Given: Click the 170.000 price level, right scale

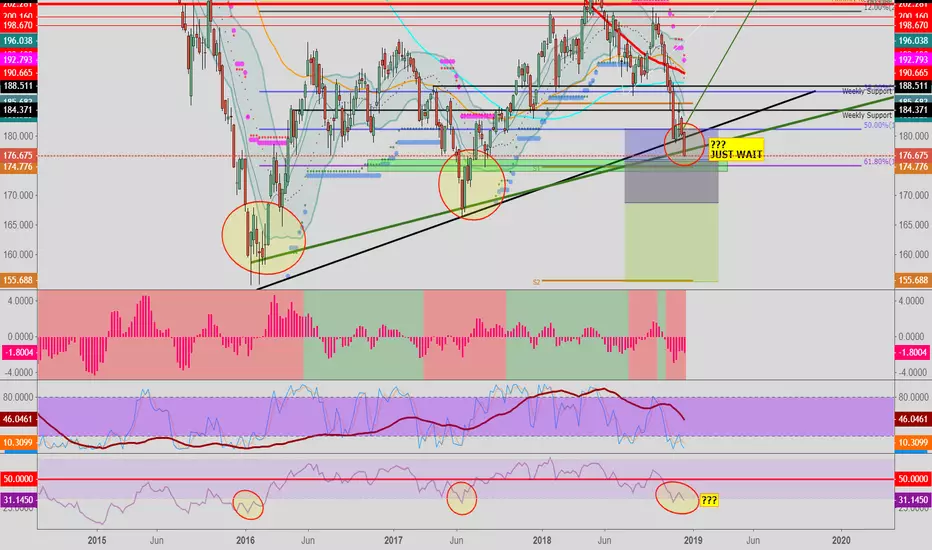Looking at the screenshot, I should 913,195.
